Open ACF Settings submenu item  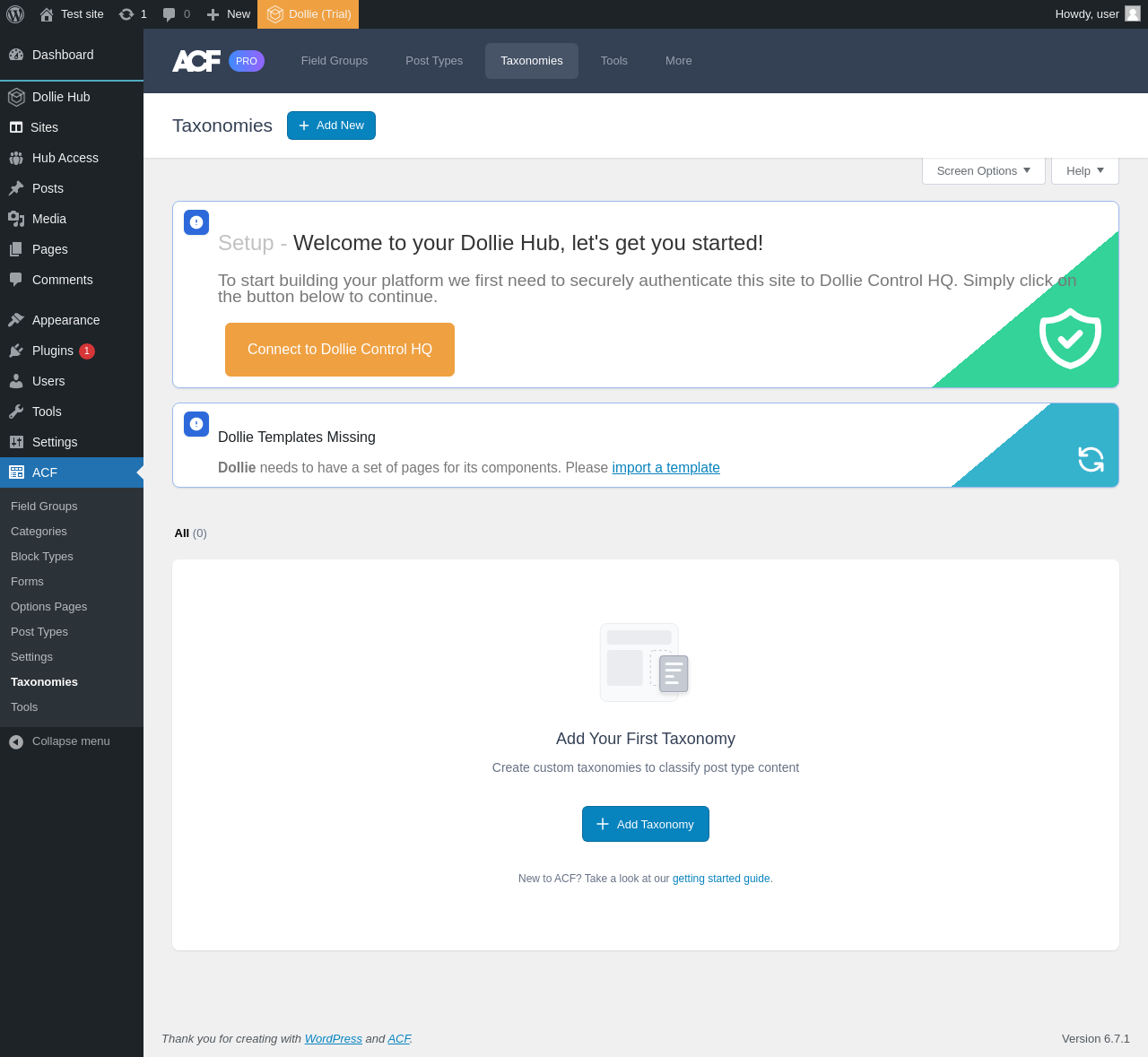[72, 657]
